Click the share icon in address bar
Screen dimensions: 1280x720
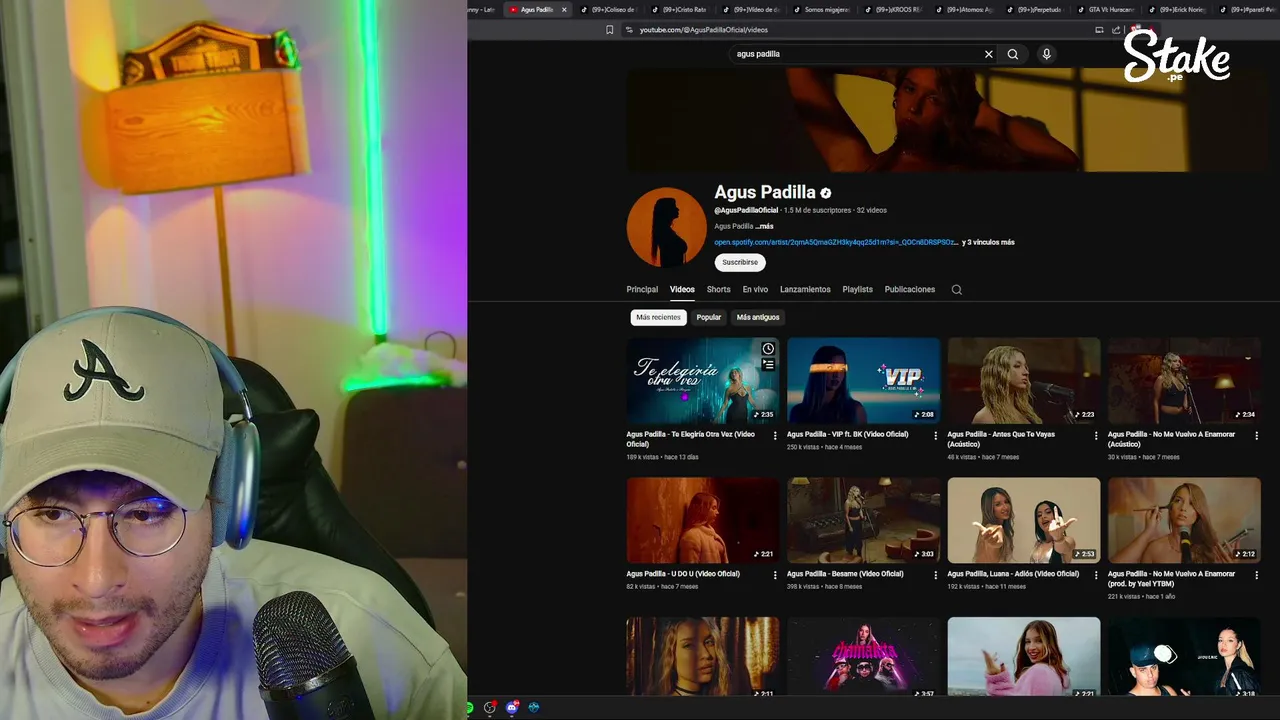(1116, 30)
